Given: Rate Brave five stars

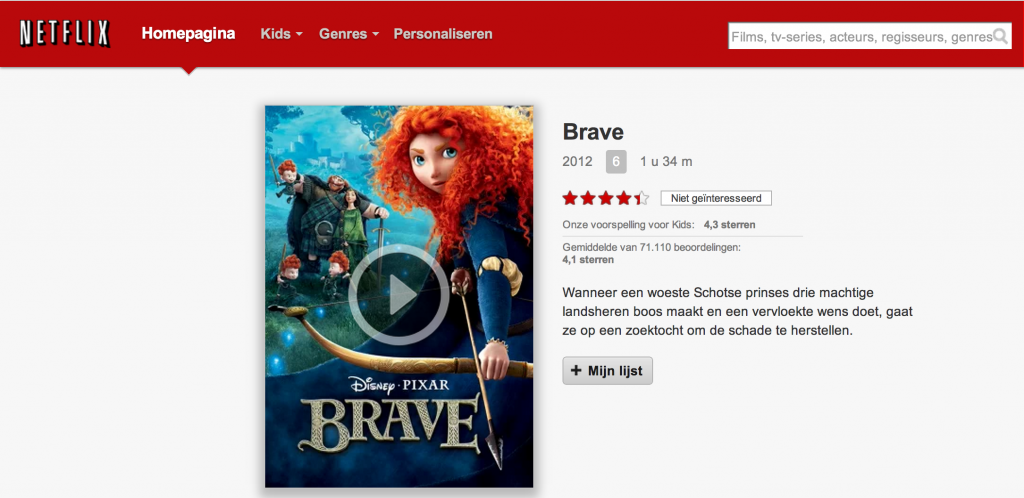Looking at the screenshot, I should click(x=641, y=198).
